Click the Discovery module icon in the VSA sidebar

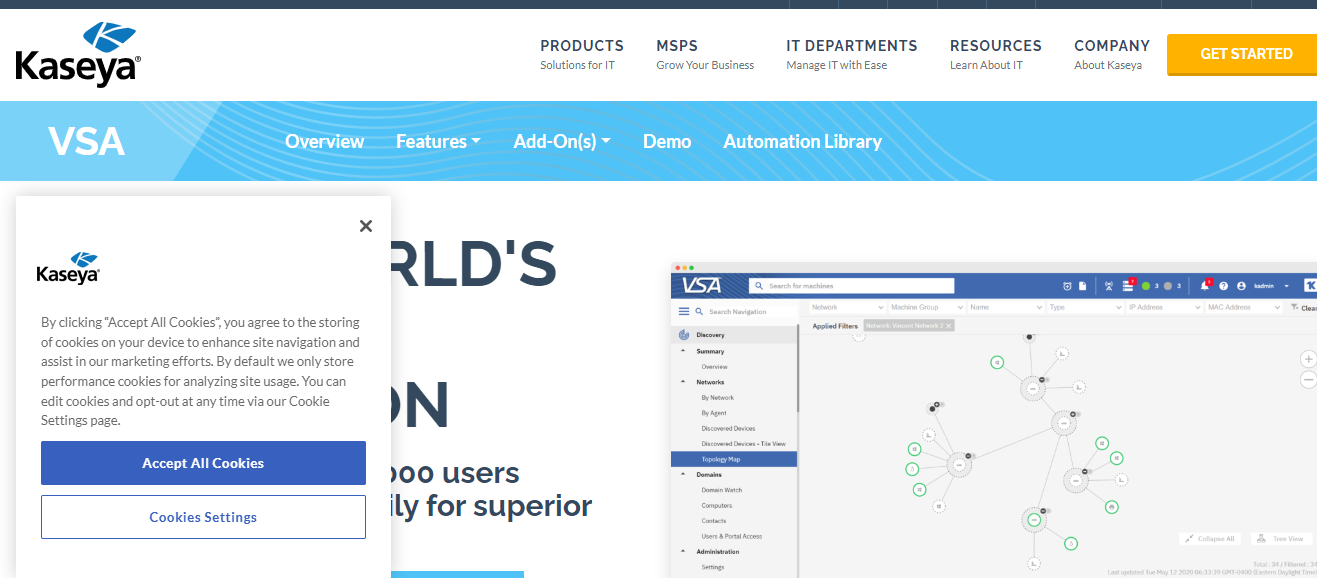click(x=684, y=335)
